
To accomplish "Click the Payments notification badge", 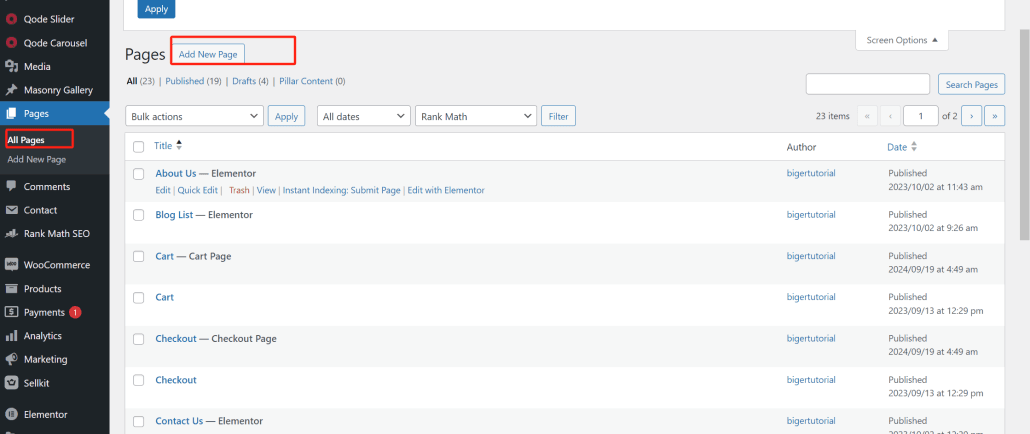I will click(75, 312).
